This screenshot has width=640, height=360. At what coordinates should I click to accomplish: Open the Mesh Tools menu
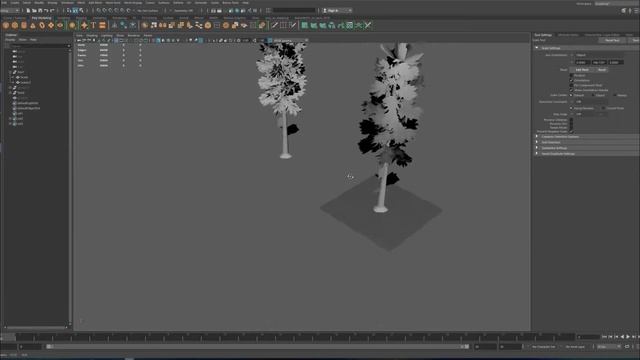tap(113, 3)
